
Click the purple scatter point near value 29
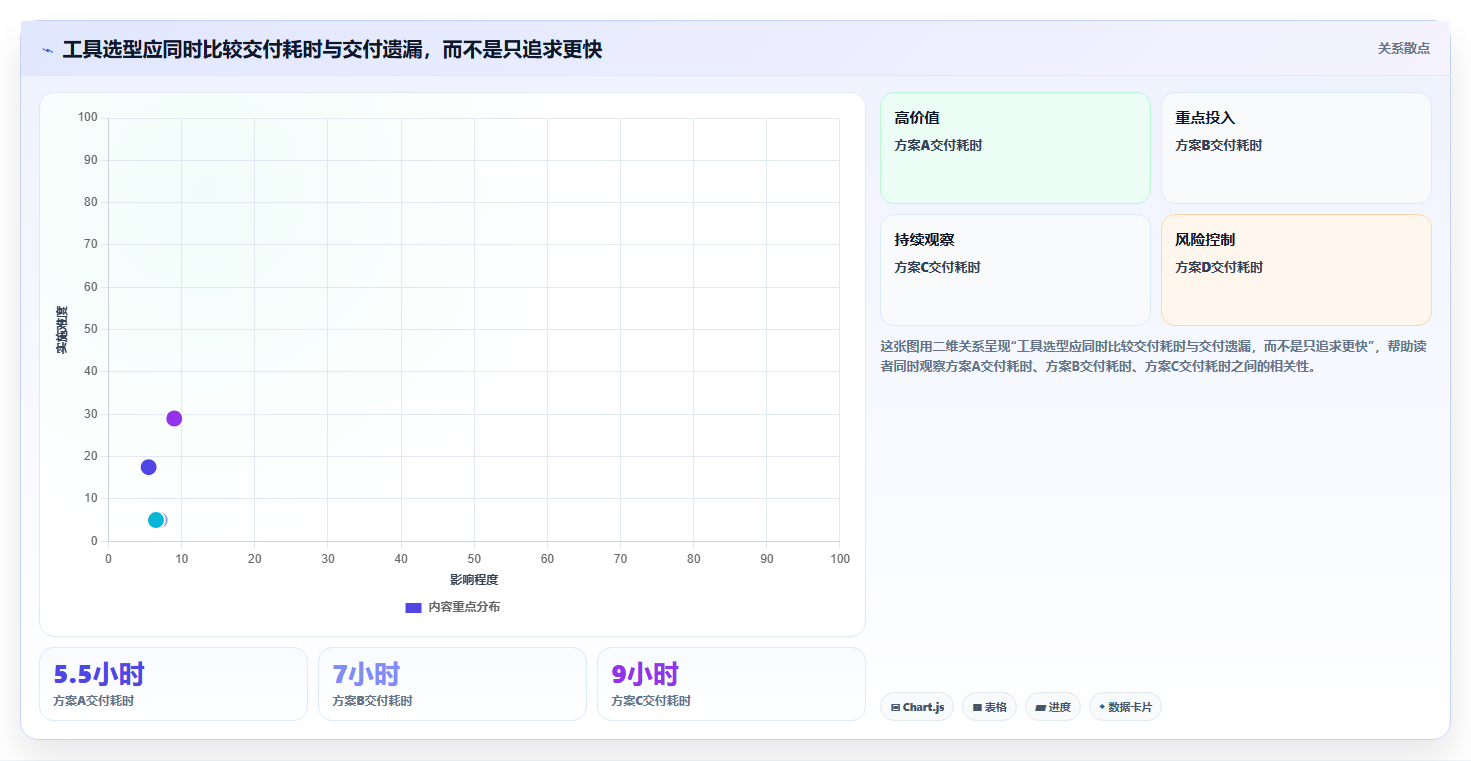(174, 418)
